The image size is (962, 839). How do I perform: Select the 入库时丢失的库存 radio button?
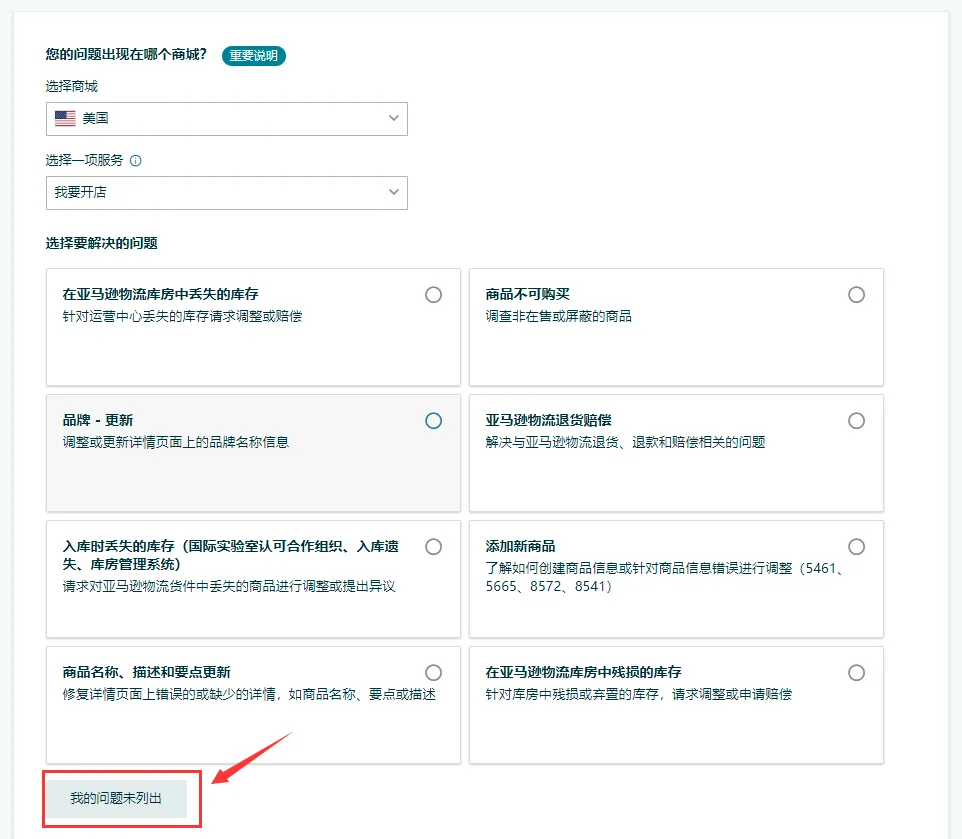click(433, 546)
